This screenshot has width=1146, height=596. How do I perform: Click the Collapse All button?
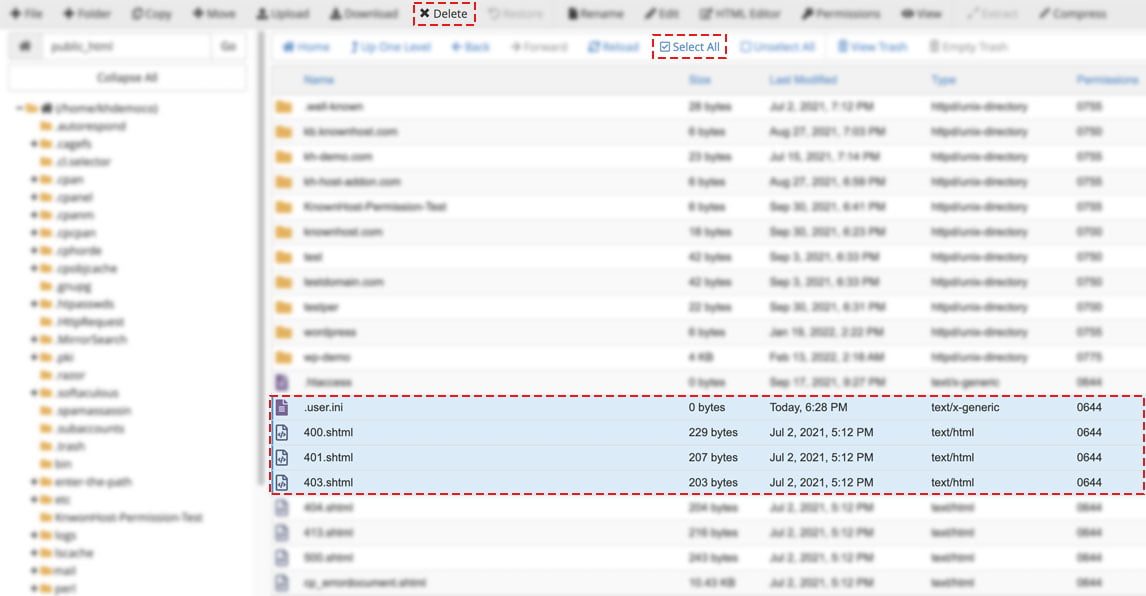[127, 77]
